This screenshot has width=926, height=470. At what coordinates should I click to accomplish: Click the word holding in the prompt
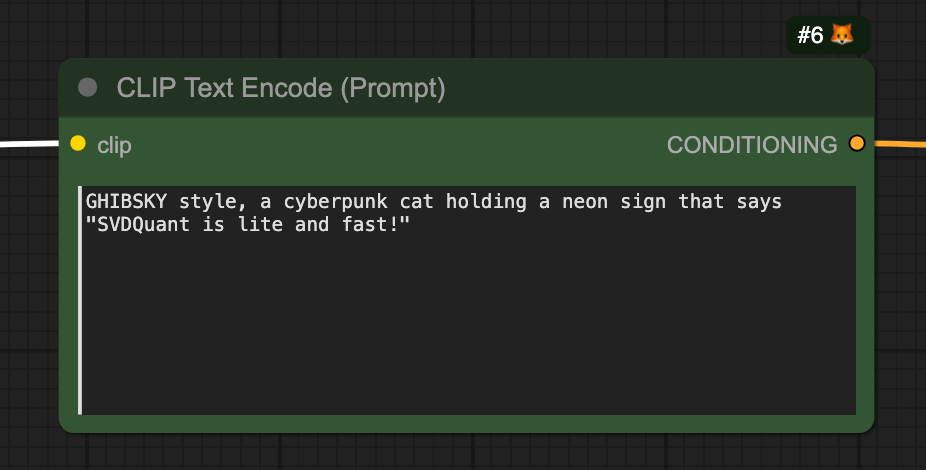pyautogui.click(x=486, y=202)
